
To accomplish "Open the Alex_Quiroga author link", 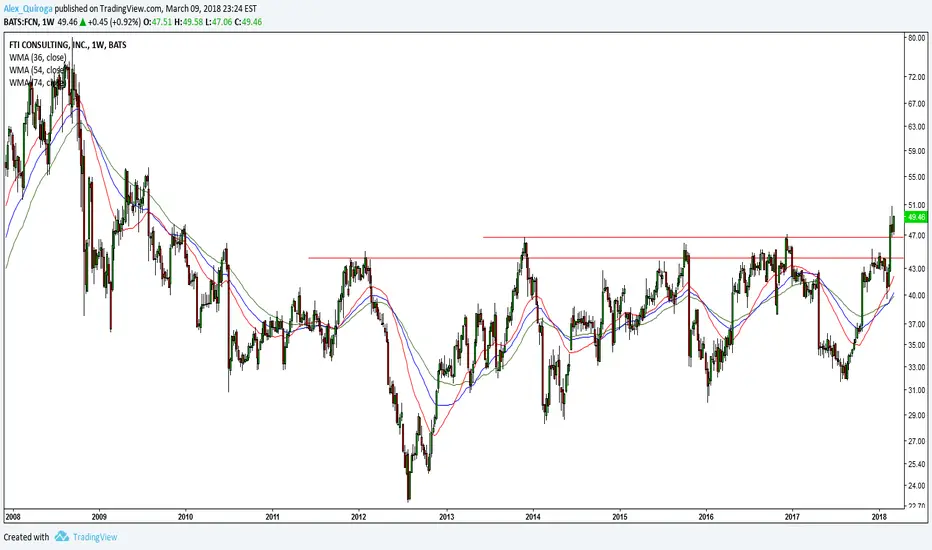I will coord(28,9).
